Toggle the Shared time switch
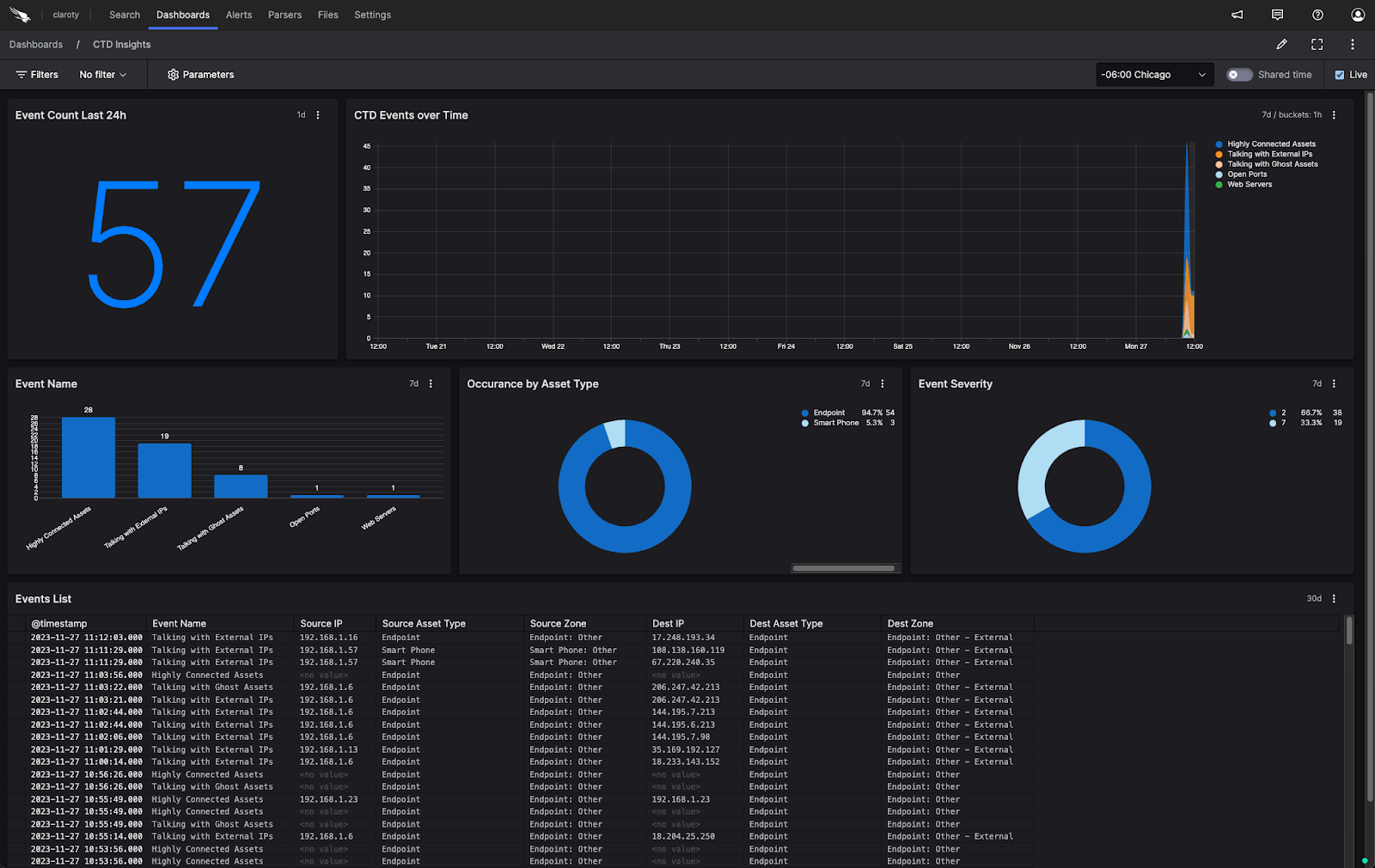Screen dimensions: 1375x868 [1238, 75]
